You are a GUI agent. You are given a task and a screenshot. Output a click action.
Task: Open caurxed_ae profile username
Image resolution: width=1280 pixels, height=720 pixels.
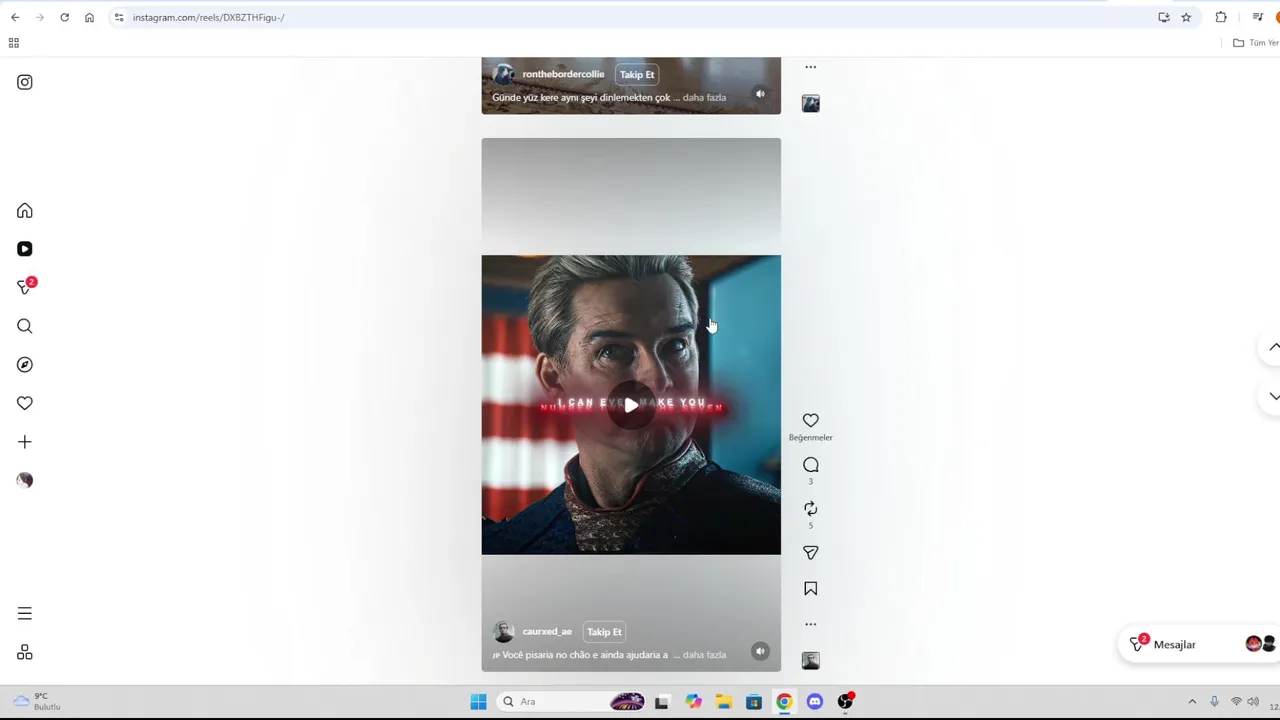[x=547, y=632]
